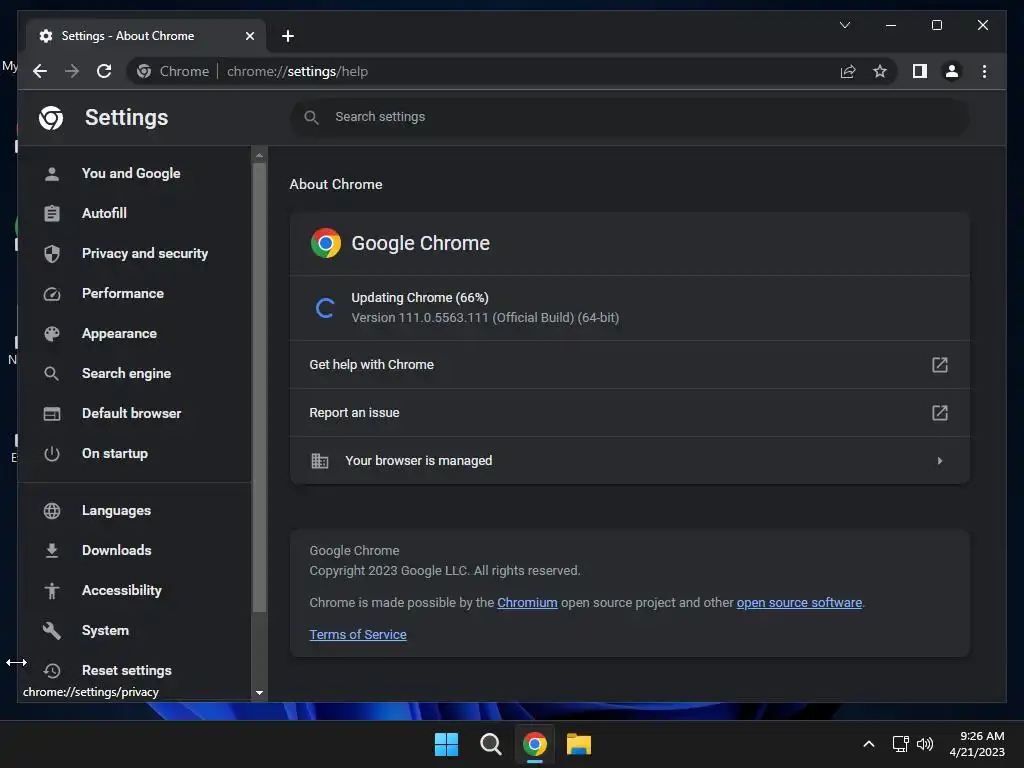Open the open source software link

(799, 603)
